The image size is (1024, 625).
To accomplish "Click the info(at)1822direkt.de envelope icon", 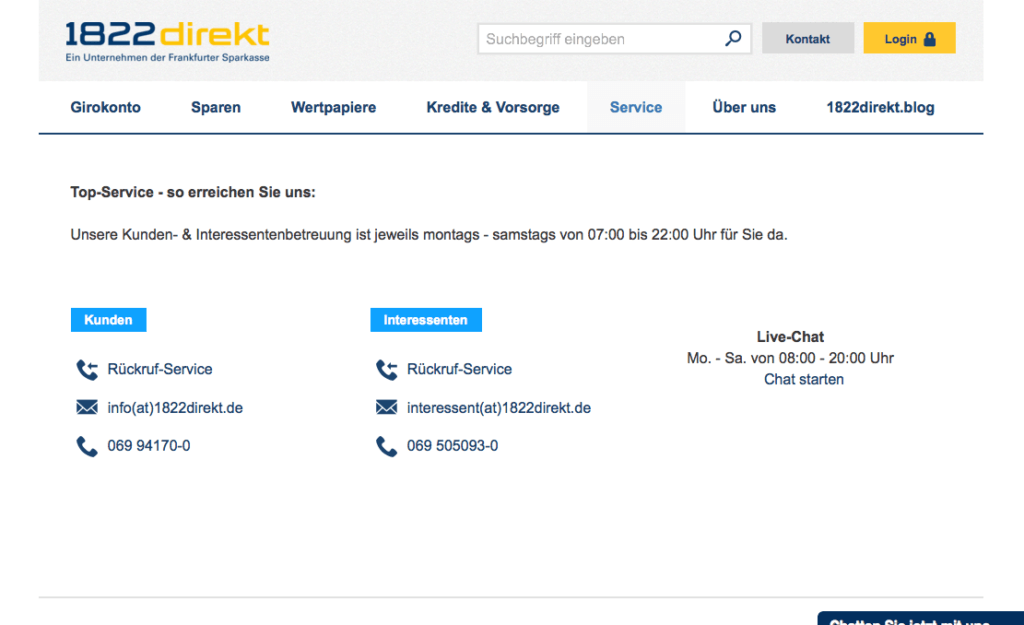I will (87, 408).
